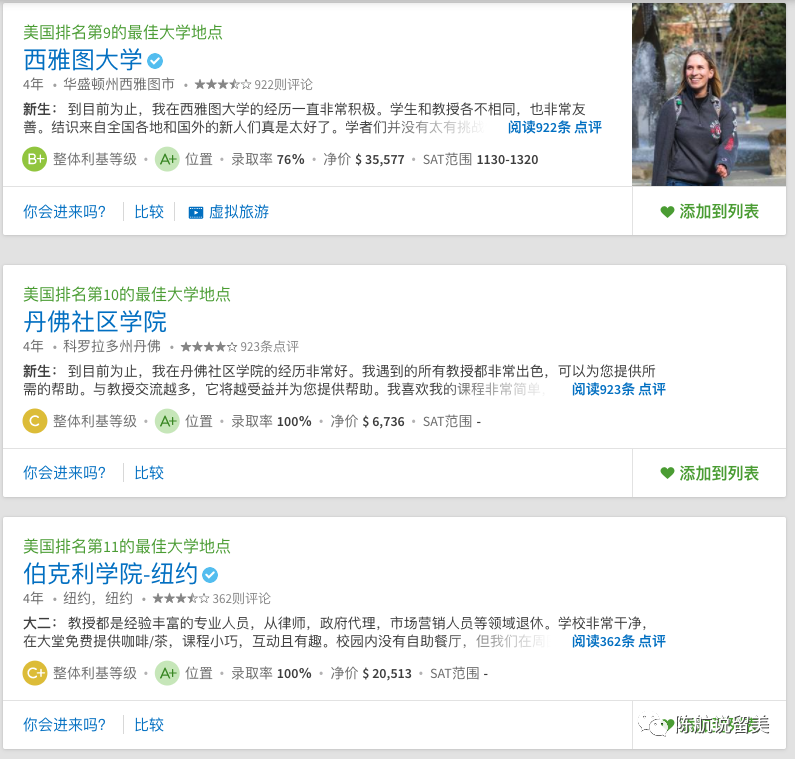Click the star rating with 362则评论
Viewport: 795px width, 759px height.
click(180, 599)
